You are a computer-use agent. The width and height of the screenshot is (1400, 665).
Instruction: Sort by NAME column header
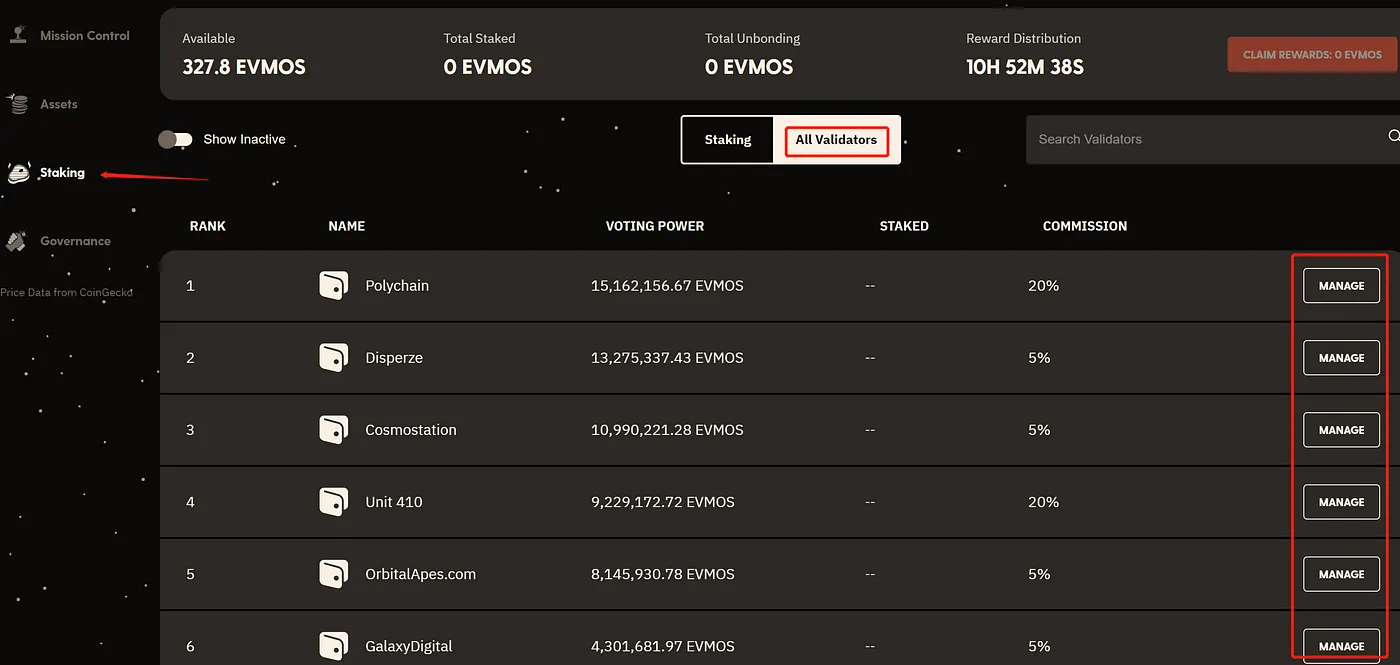[347, 226]
